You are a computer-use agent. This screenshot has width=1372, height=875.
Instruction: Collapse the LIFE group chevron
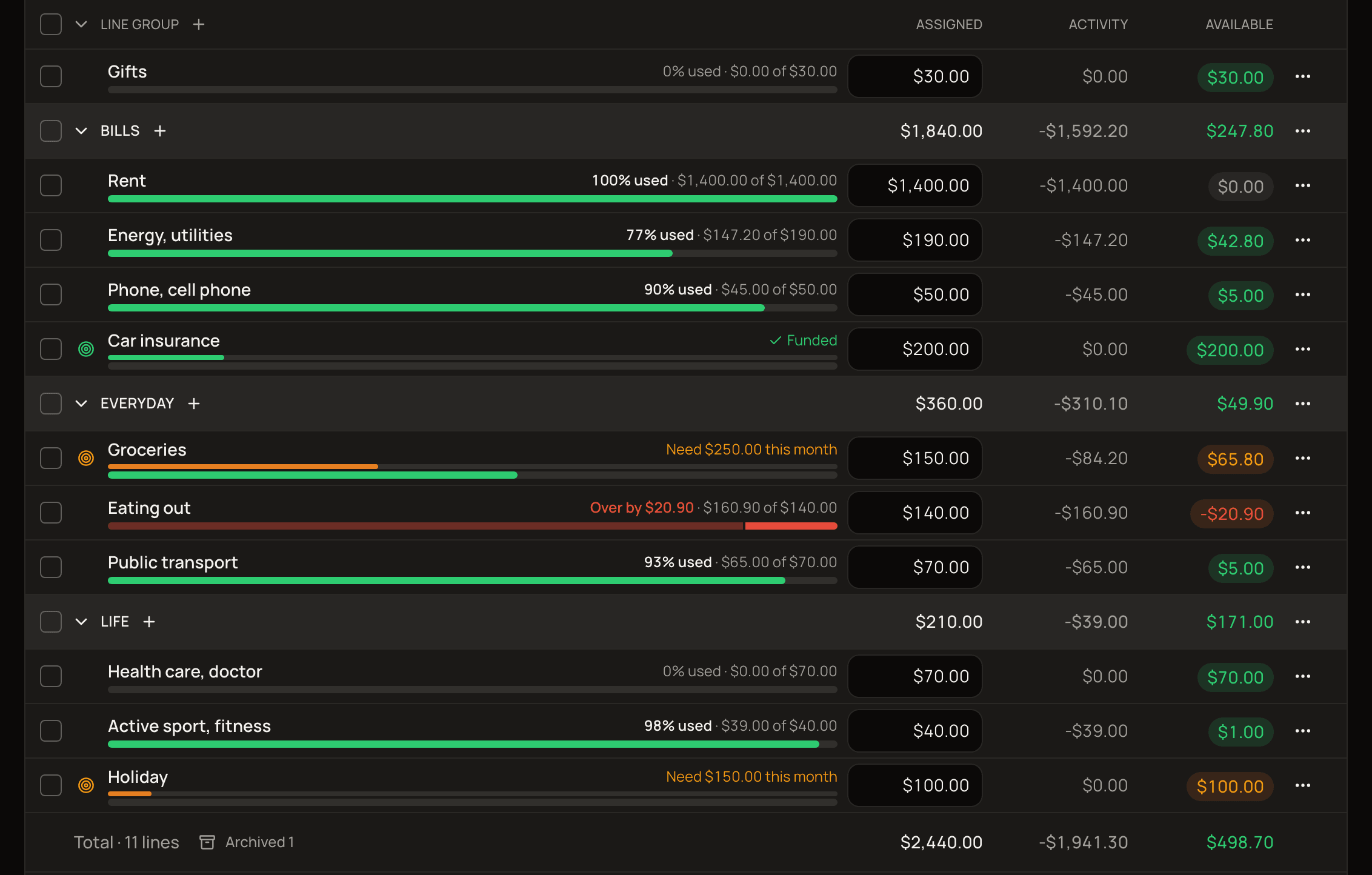tap(81, 622)
